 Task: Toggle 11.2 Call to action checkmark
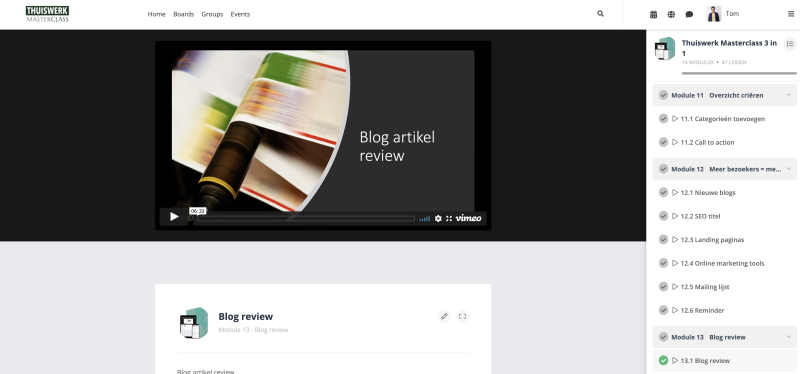pyautogui.click(x=663, y=142)
